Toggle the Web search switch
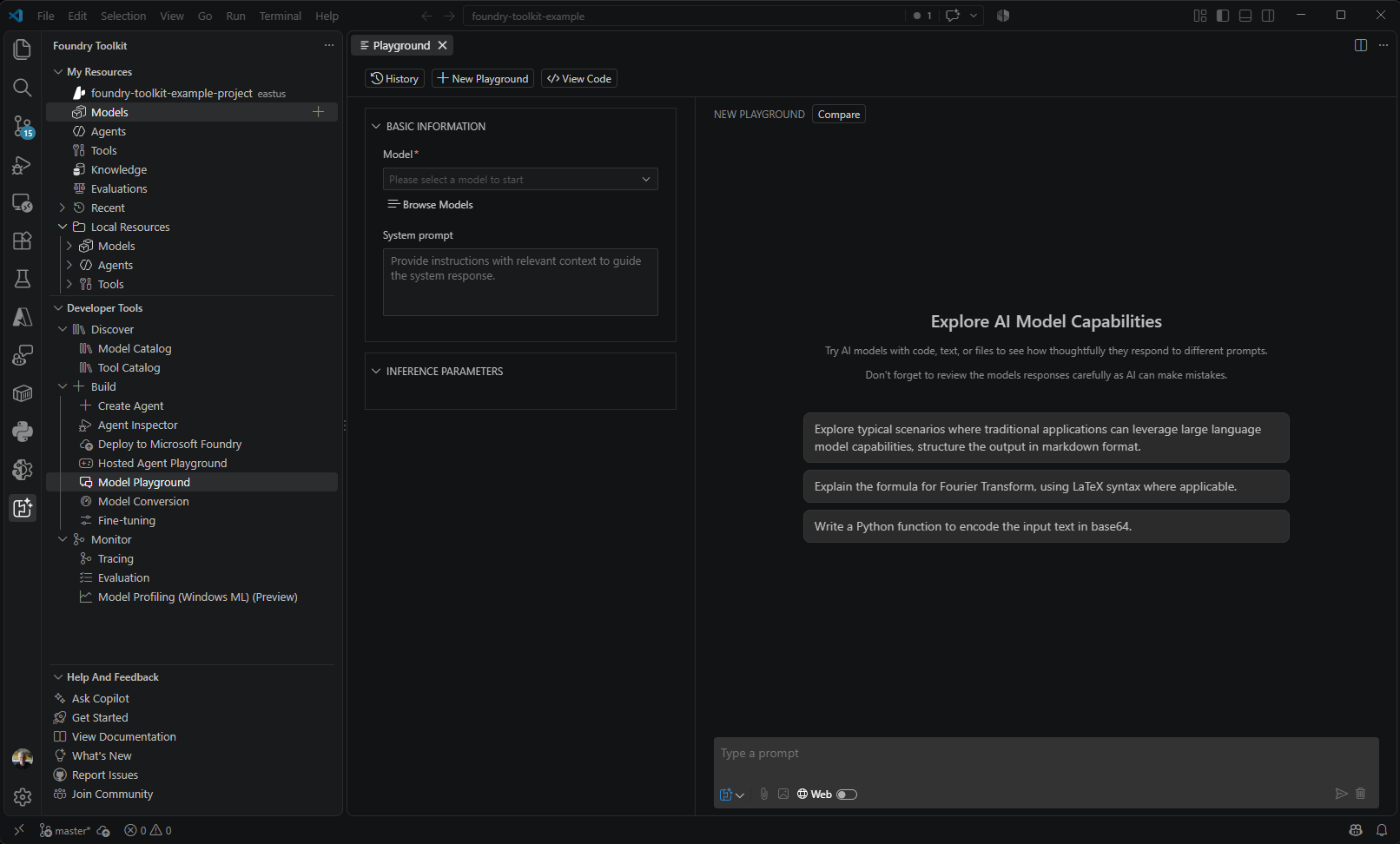1400x844 pixels. pyautogui.click(x=847, y=795)
